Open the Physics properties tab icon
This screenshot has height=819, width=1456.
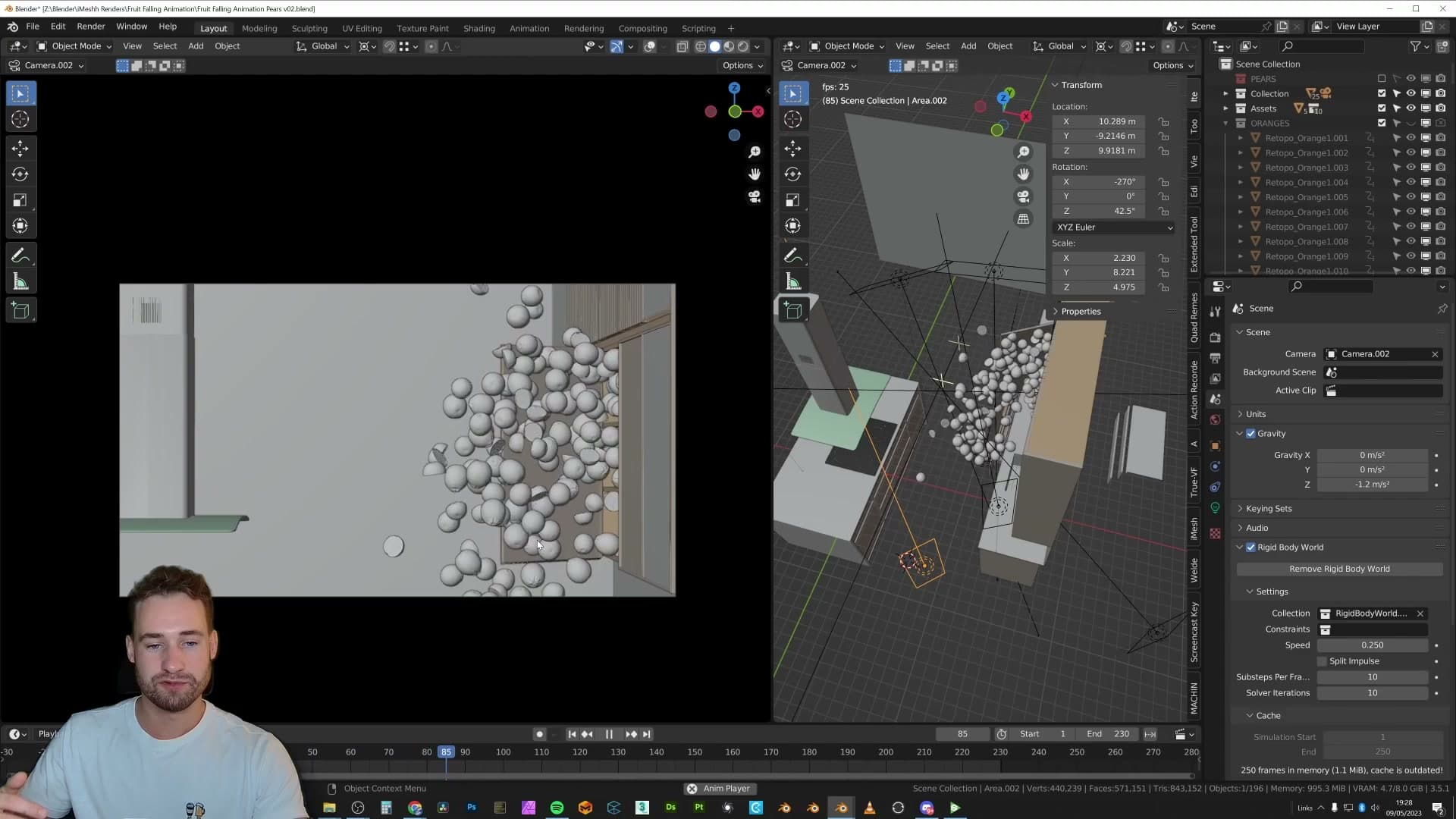point(1215,487)
